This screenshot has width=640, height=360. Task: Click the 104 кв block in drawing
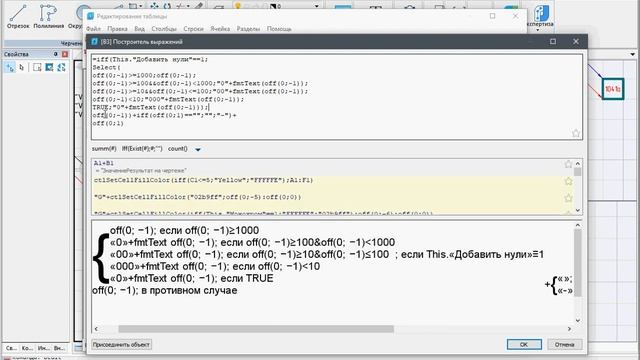pyautogui.click(x=613, y=89)
